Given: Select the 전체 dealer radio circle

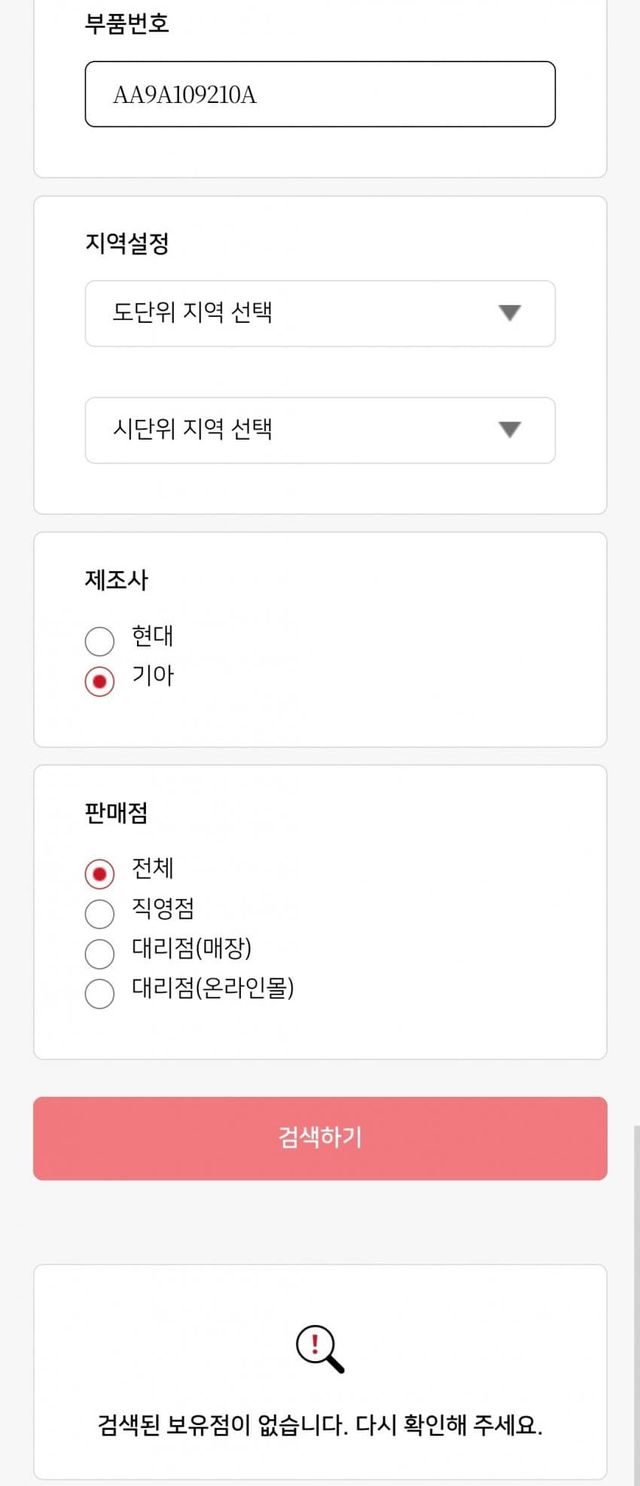Looking at the screenshot, I should pos(100,874).
